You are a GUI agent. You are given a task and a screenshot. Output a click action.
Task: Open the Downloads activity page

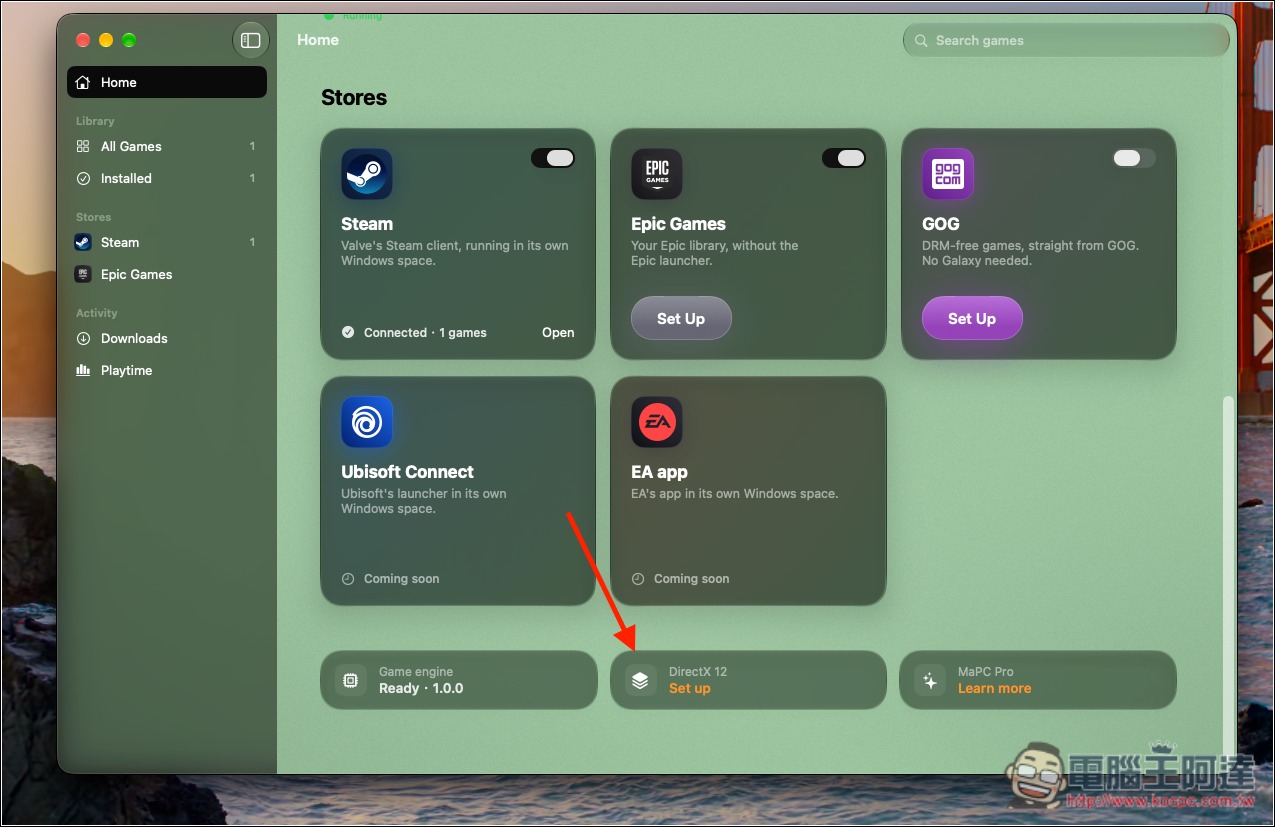click(167, 338)
